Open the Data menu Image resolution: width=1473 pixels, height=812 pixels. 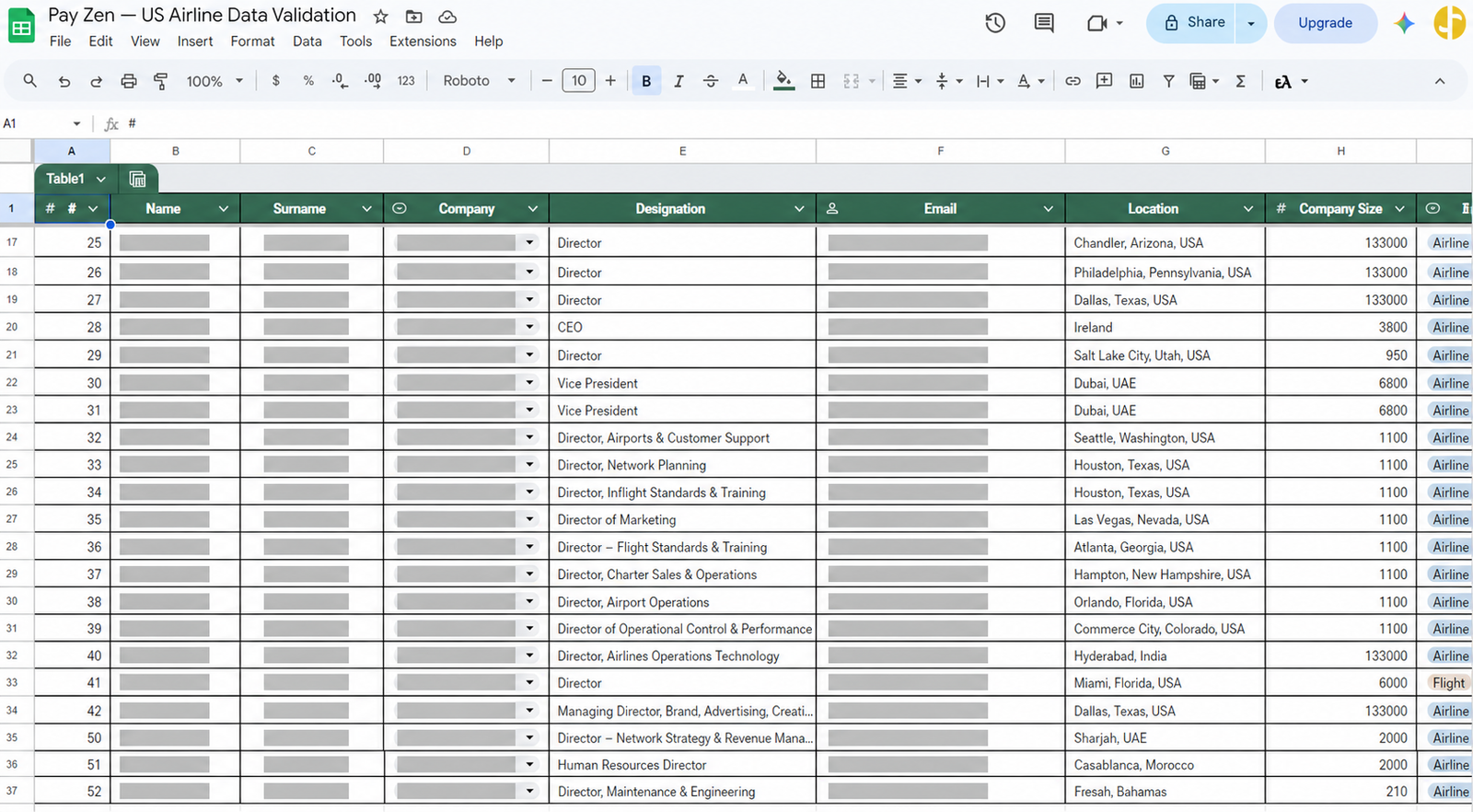(x=307, y=41)
